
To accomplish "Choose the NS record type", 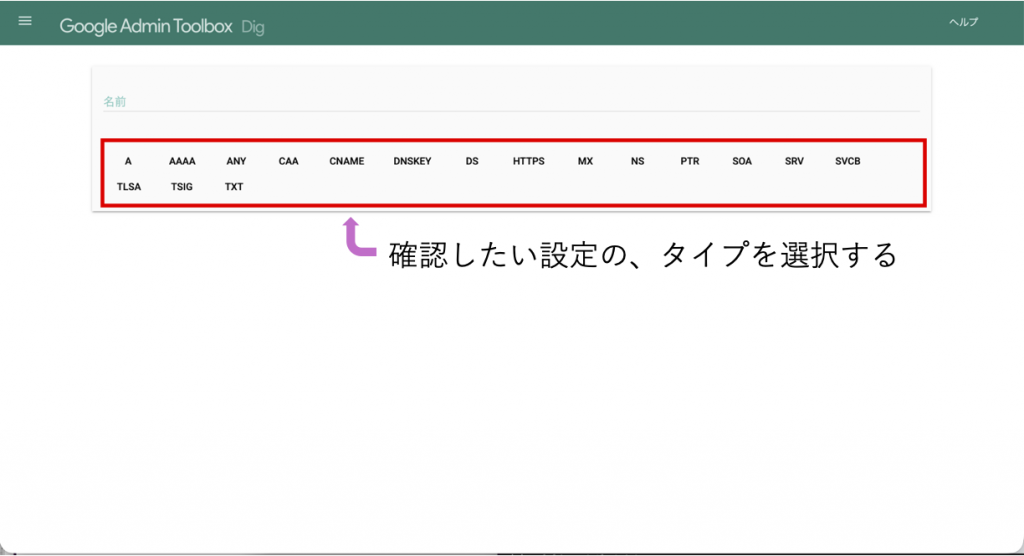I will [x=638, y=161].
